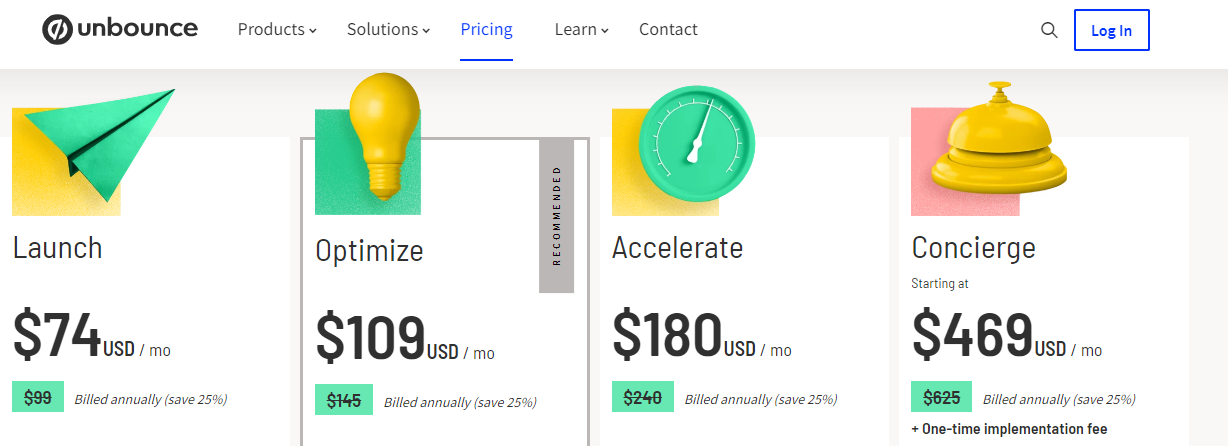Viewport: 1228px width, 446px height.
Task: Click the Recommended vertical badge
Action: [556, 216]
